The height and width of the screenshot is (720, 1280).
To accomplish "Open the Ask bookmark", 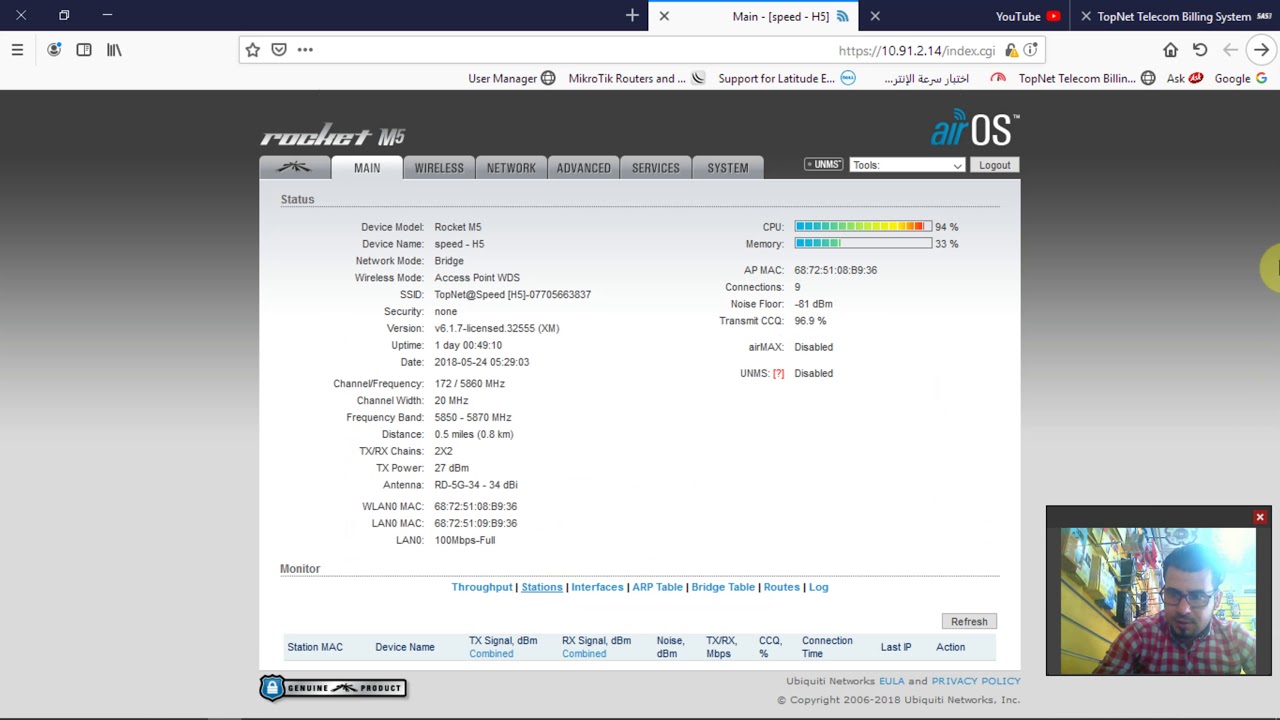I will click(x=1185, y=78).
